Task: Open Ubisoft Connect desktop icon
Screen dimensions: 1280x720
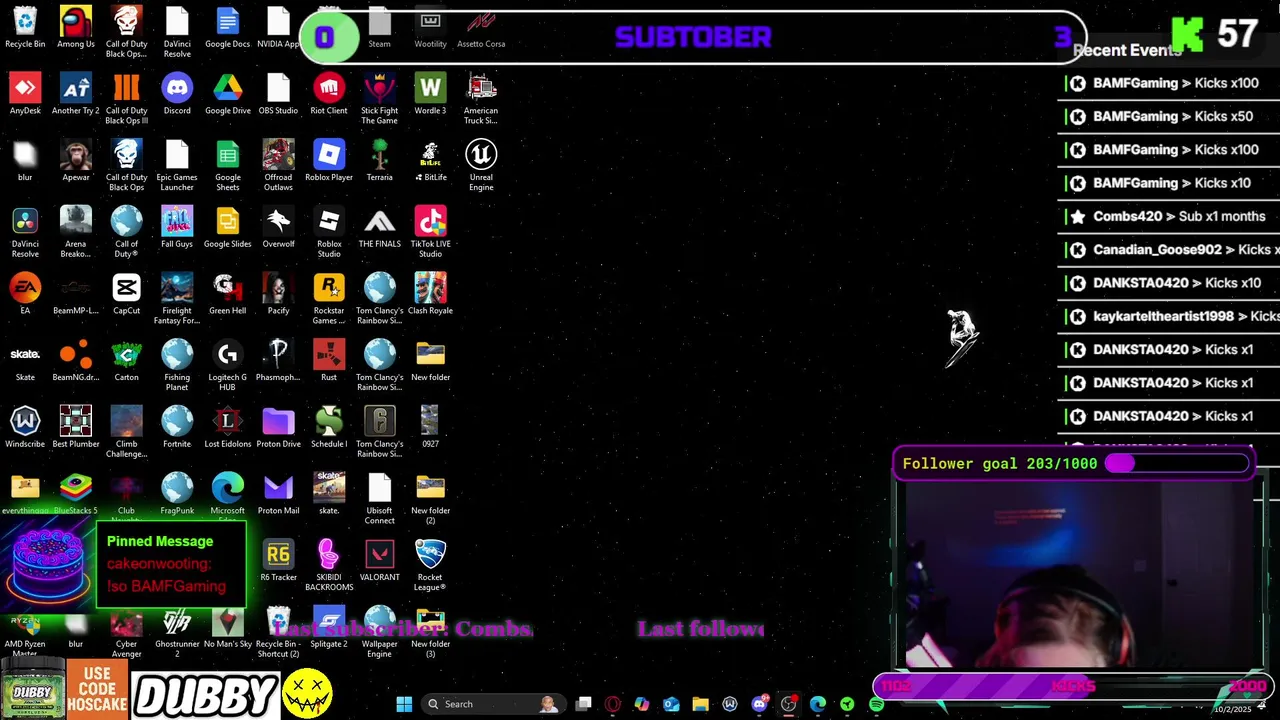Action: 379,499
